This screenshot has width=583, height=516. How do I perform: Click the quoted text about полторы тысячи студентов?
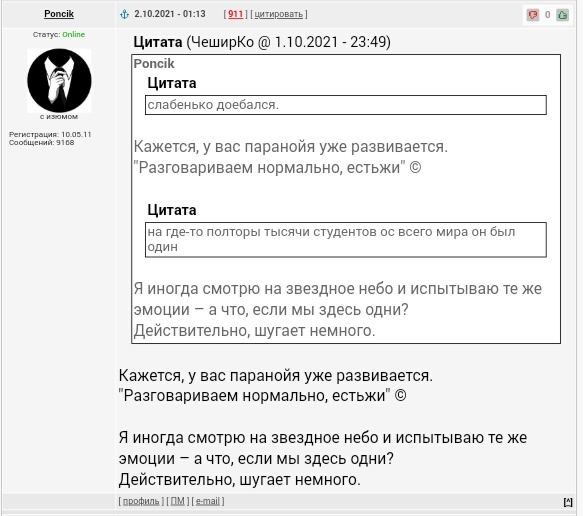pos(331,239)
